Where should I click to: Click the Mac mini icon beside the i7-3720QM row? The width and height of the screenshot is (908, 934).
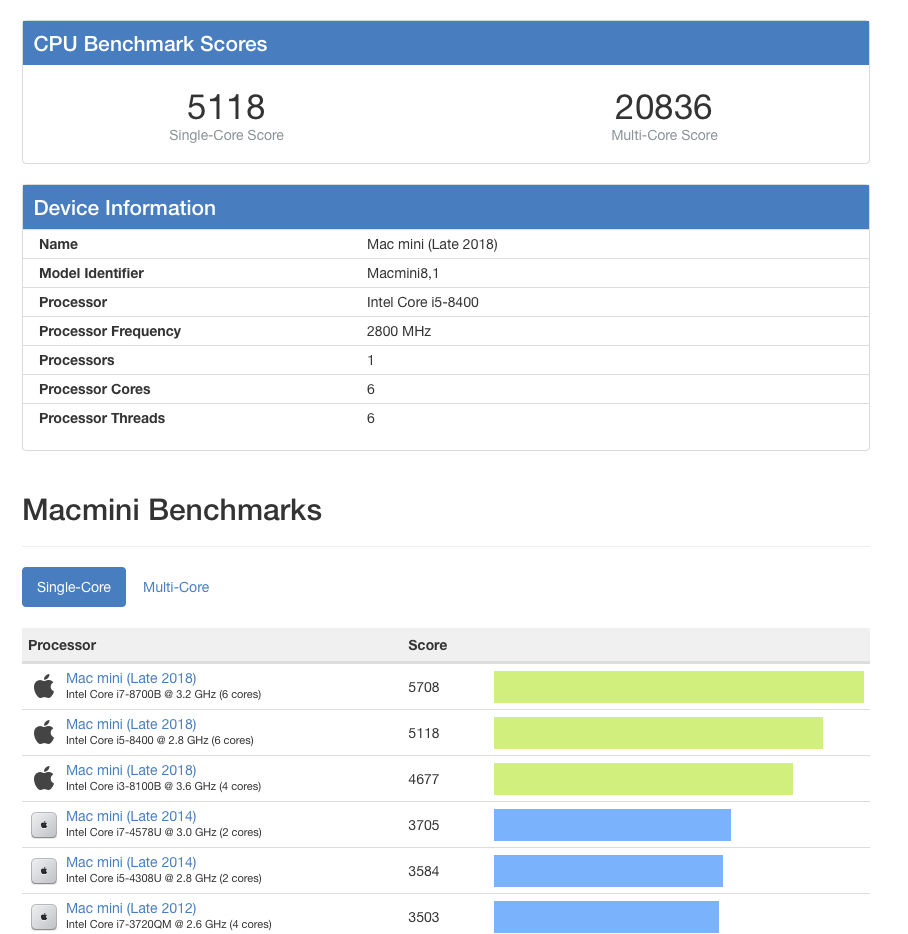[44, 917]
